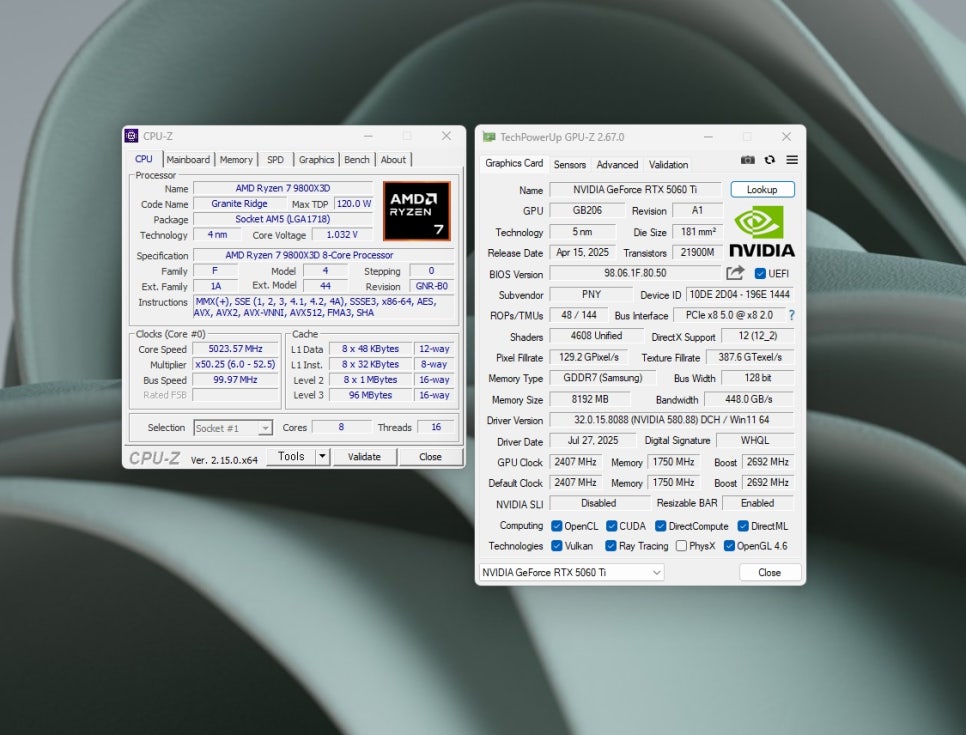
Task: Toggle the OpenGL 4.6 checkbox
Action: [x=729, y=546]
